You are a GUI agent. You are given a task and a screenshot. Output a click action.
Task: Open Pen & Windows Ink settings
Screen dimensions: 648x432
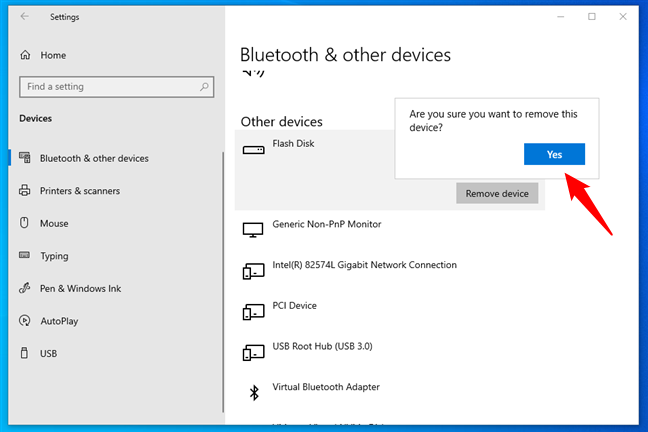click(x=81, y=289)
